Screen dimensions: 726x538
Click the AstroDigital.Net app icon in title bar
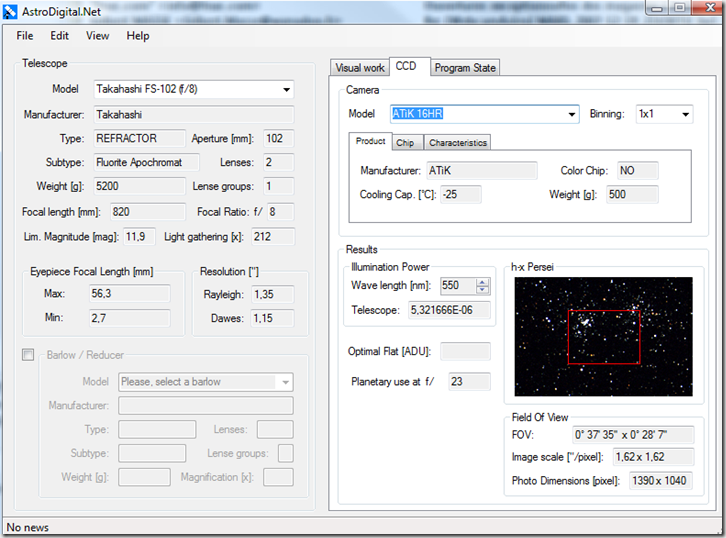(10, 12)
